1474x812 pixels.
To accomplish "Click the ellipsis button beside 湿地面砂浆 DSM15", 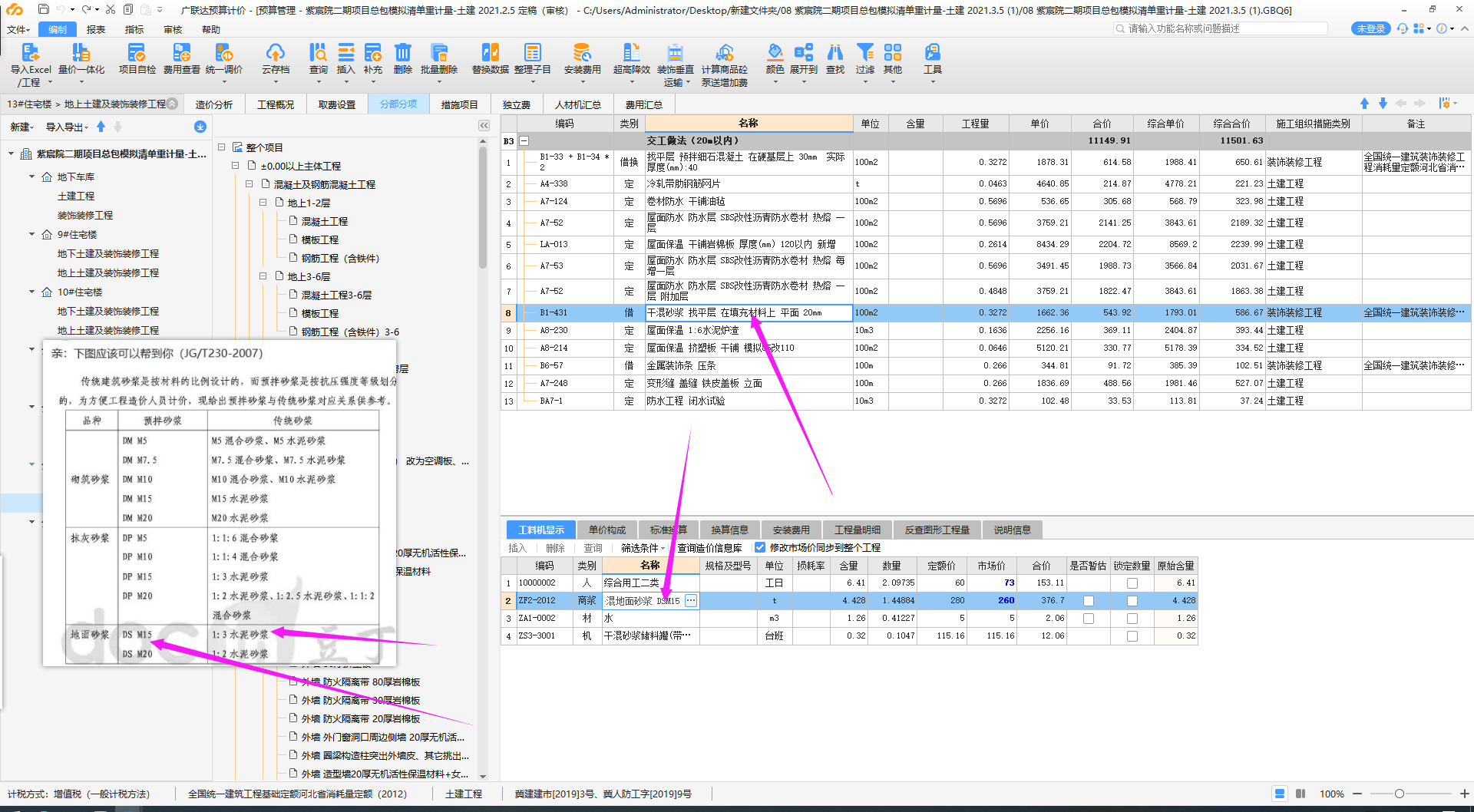I will coord(691,601).
